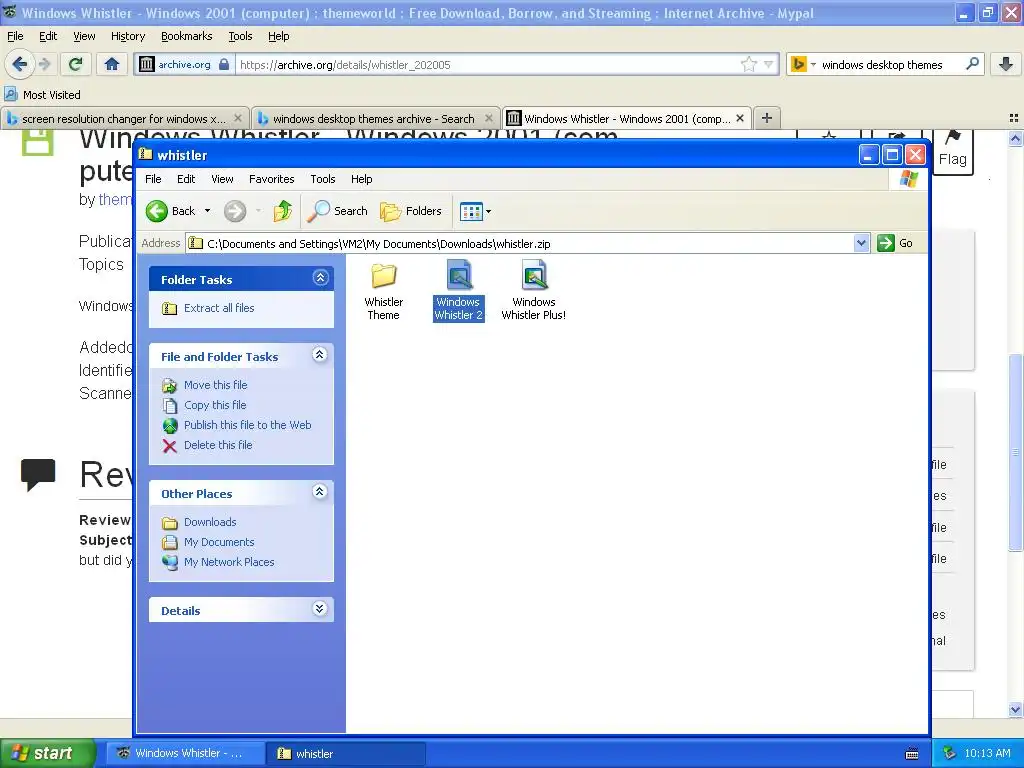Click the Up folder icon in Explorer toolbar
The image size is (1024, 768).
(283, 211)
